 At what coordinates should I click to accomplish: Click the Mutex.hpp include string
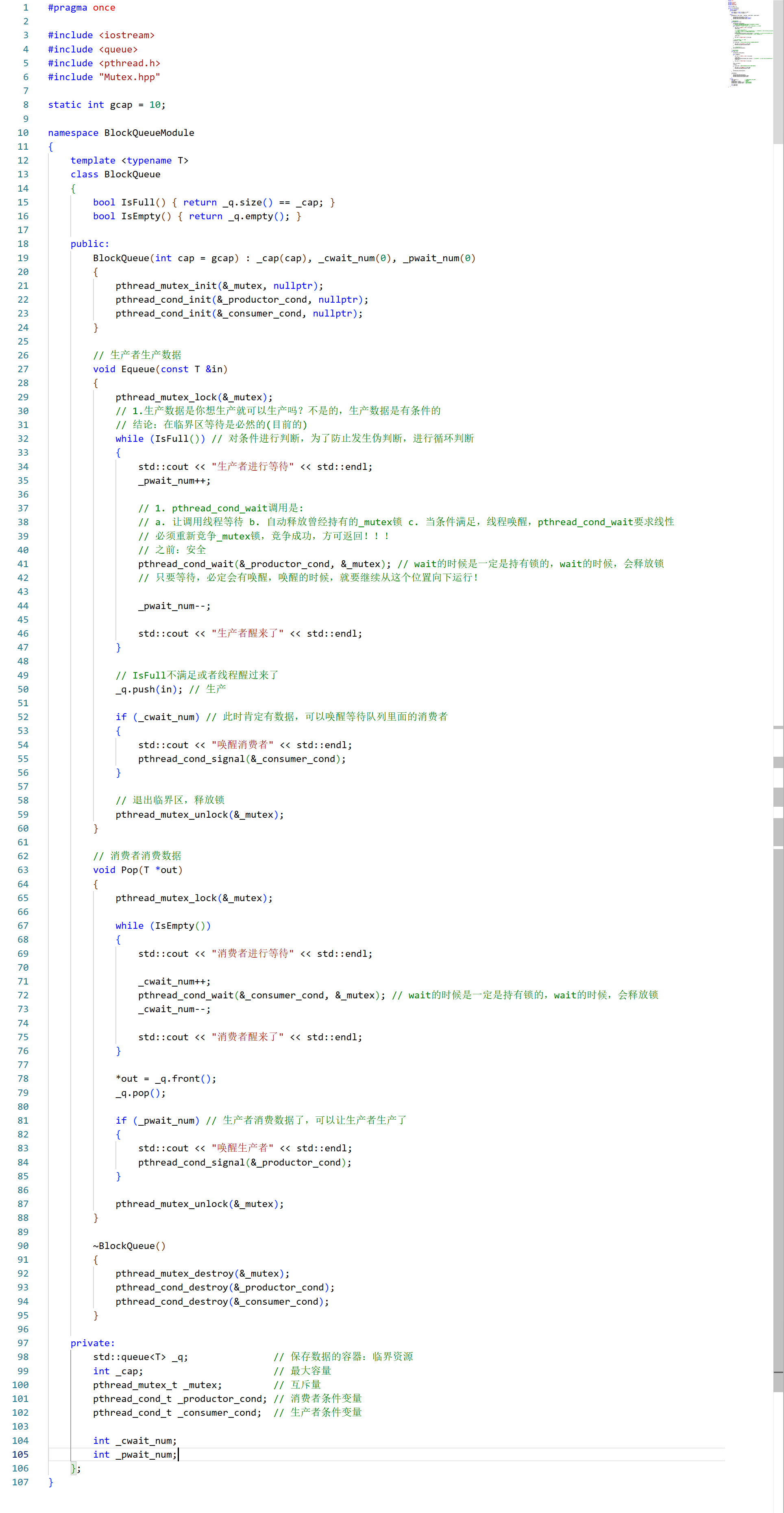[x=129, y=77]
